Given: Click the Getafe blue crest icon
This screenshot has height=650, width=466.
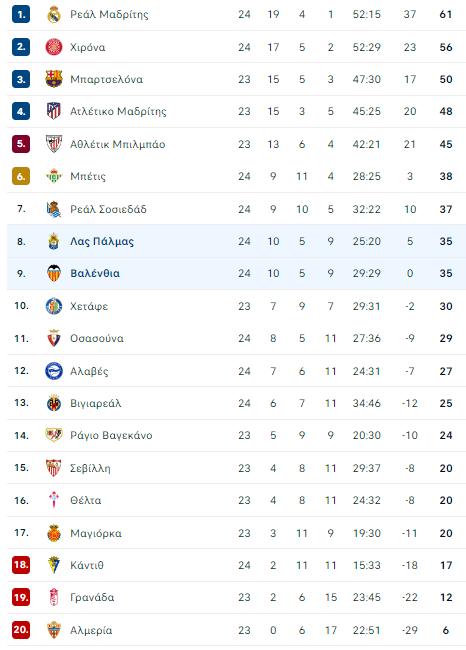Looking at the screenshot, I should (x=53, y=306).
